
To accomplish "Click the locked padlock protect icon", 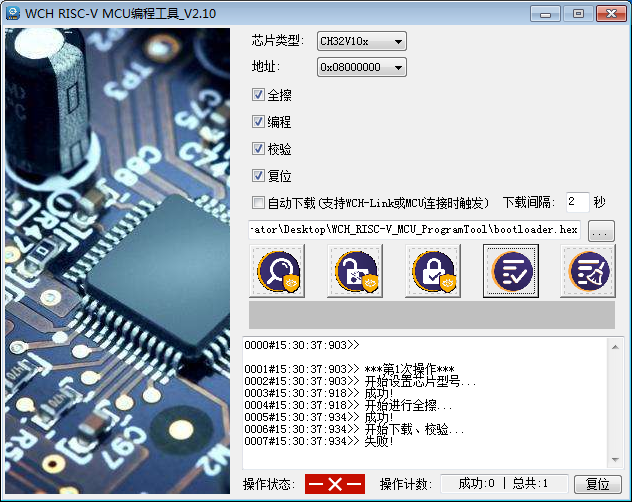I will point(432,270).
